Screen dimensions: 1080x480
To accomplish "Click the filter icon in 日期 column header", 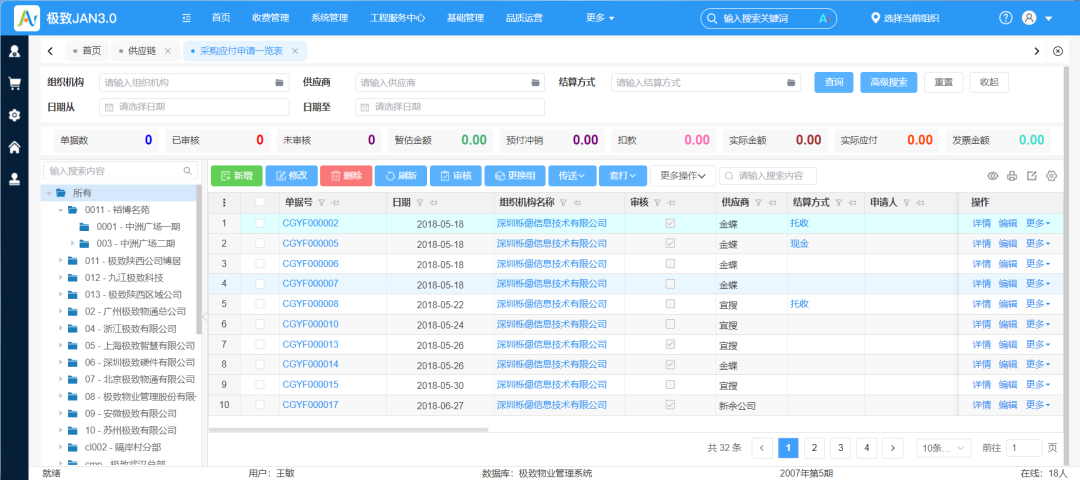I will (x=419, y=202).
